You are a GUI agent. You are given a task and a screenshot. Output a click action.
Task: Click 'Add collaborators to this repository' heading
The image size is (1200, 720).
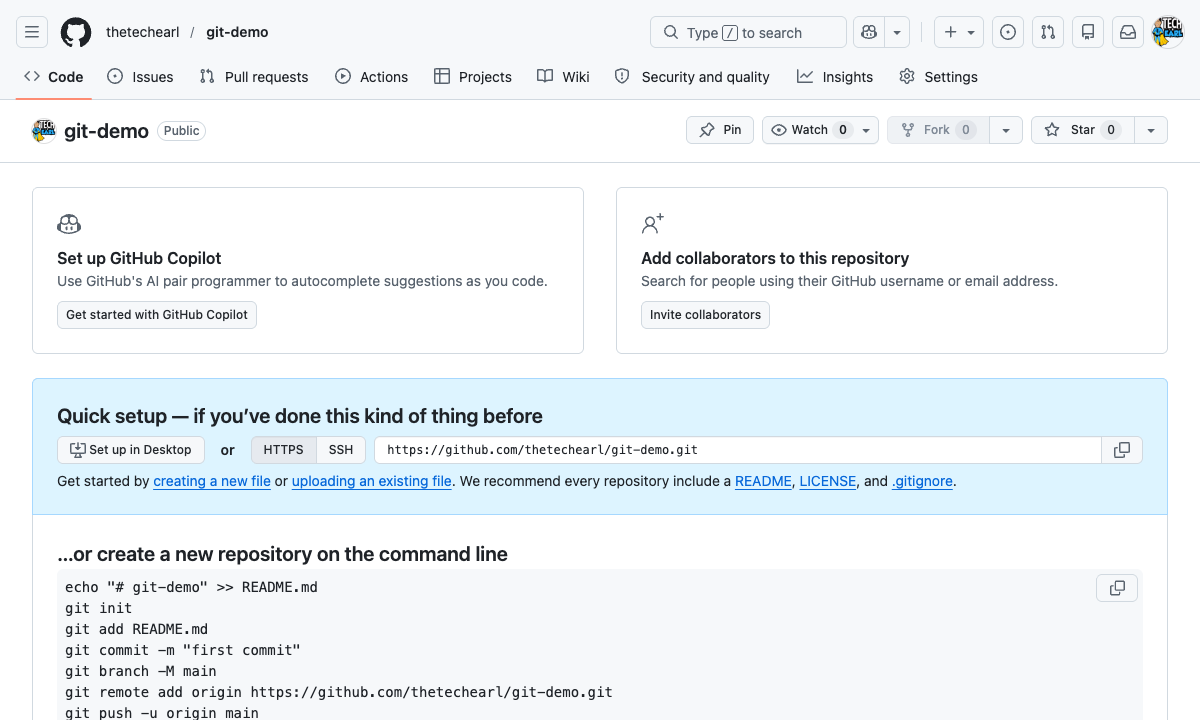tap(775, 258)
